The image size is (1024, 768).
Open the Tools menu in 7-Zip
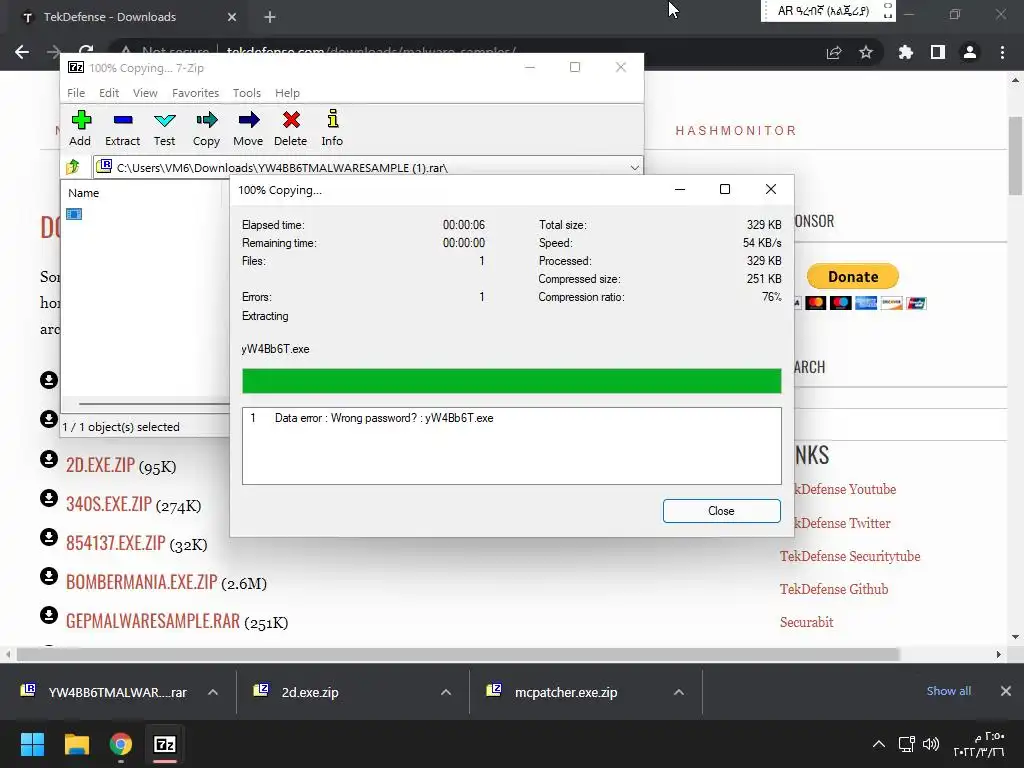(247, 93)
